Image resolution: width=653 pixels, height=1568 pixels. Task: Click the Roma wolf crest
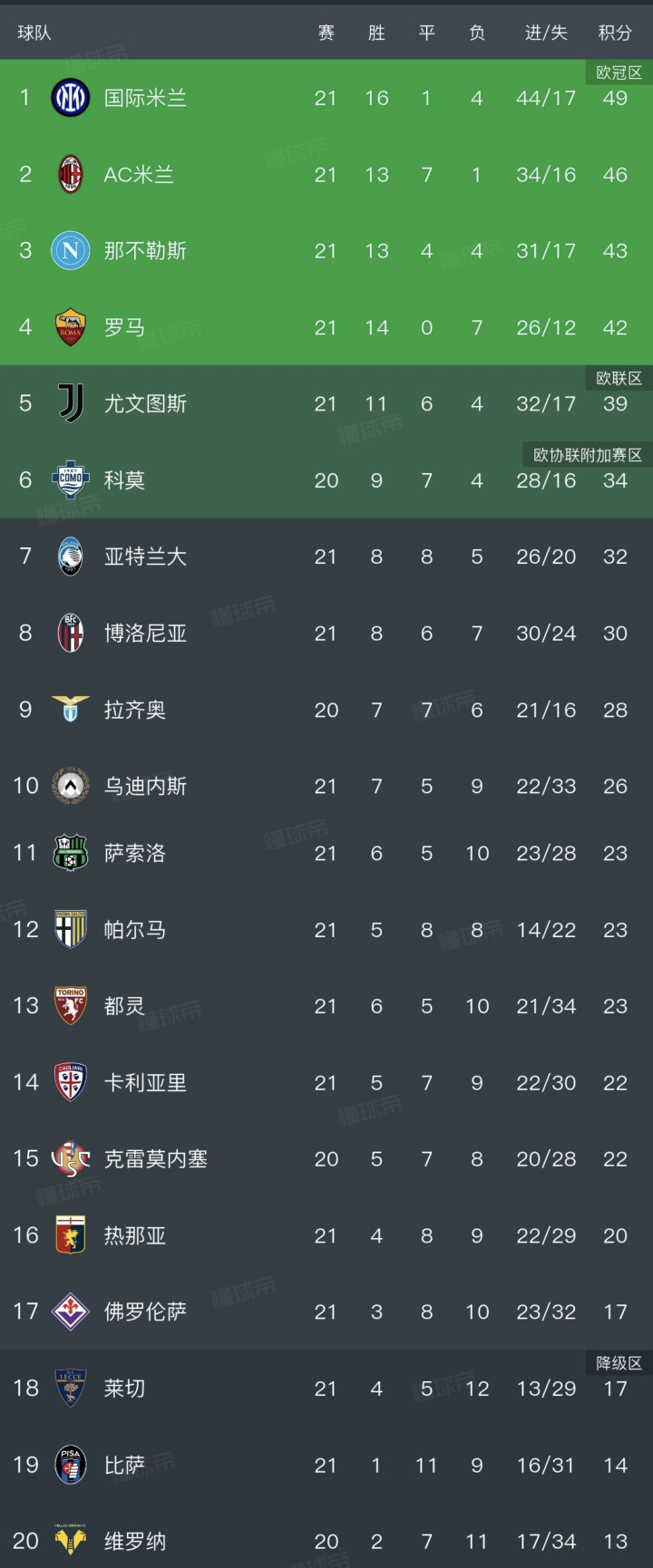(x=71, y=327)
